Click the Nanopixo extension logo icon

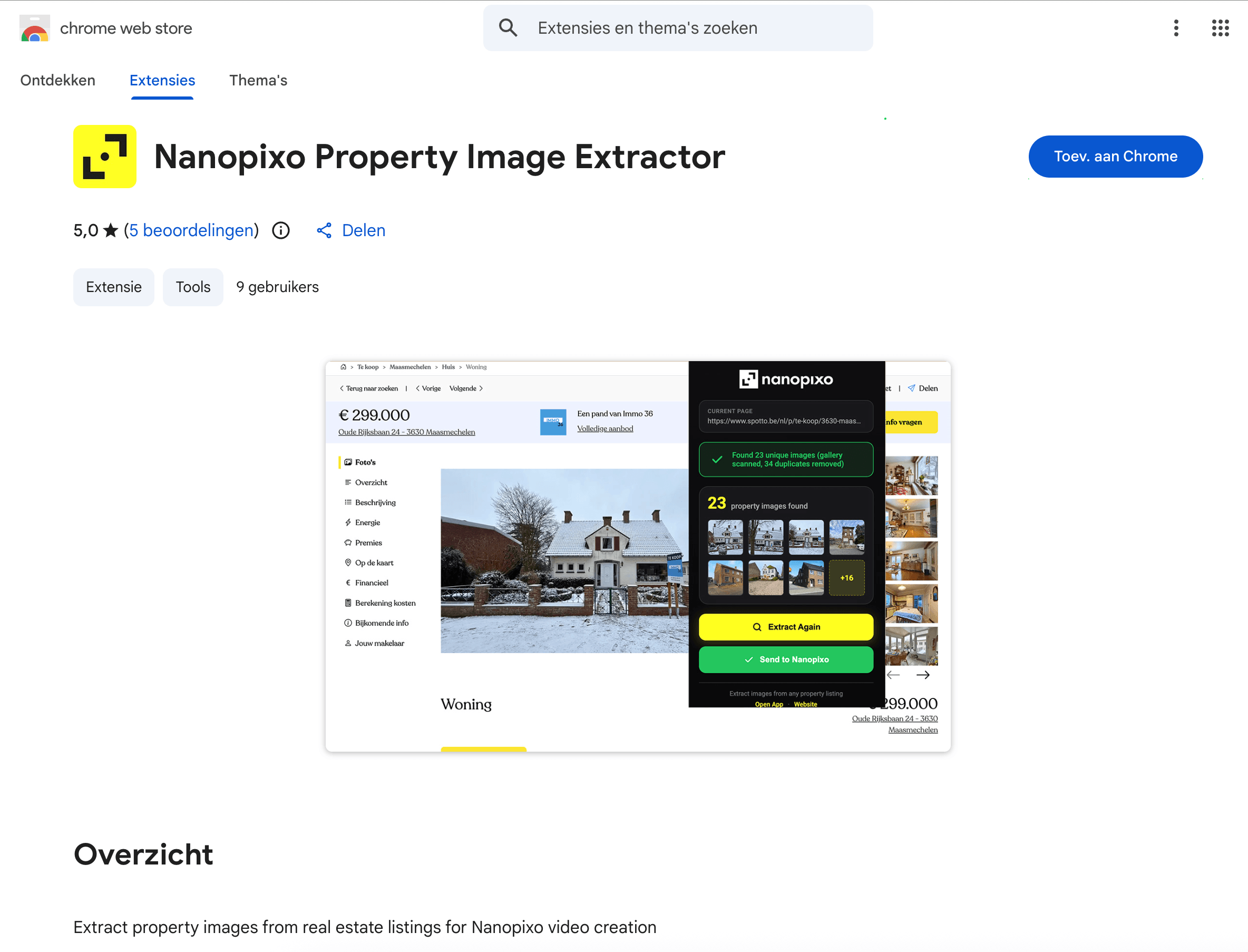[x=105, y=157]
